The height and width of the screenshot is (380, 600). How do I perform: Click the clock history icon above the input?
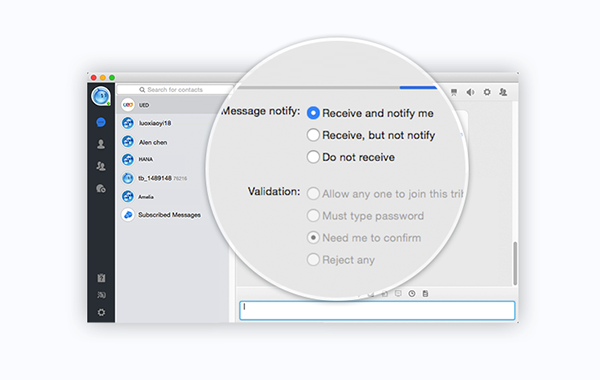(x=412, y=294)
